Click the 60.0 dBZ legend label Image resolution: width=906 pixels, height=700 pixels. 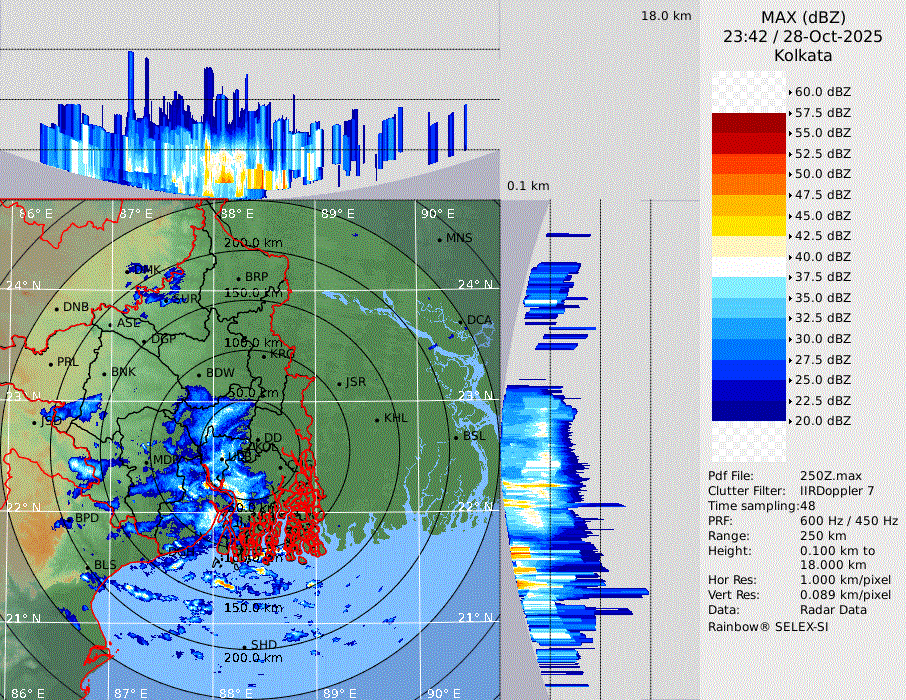822,92
